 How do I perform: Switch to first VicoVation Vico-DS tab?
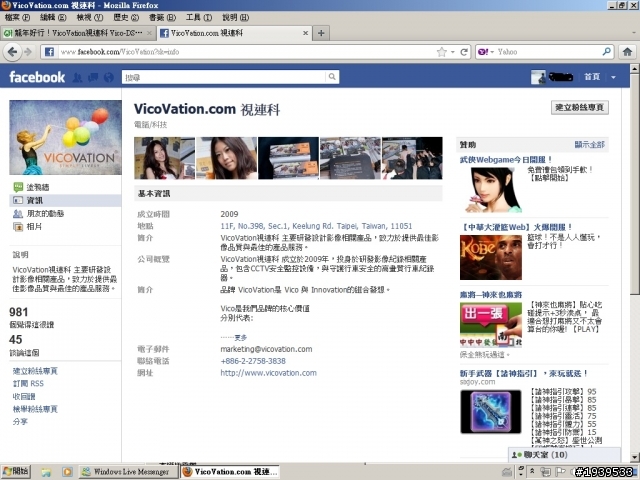coord(78,33)
